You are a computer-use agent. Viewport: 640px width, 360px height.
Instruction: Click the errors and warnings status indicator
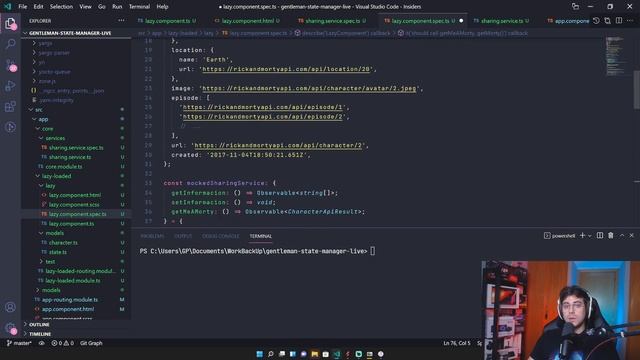[62, 343]
